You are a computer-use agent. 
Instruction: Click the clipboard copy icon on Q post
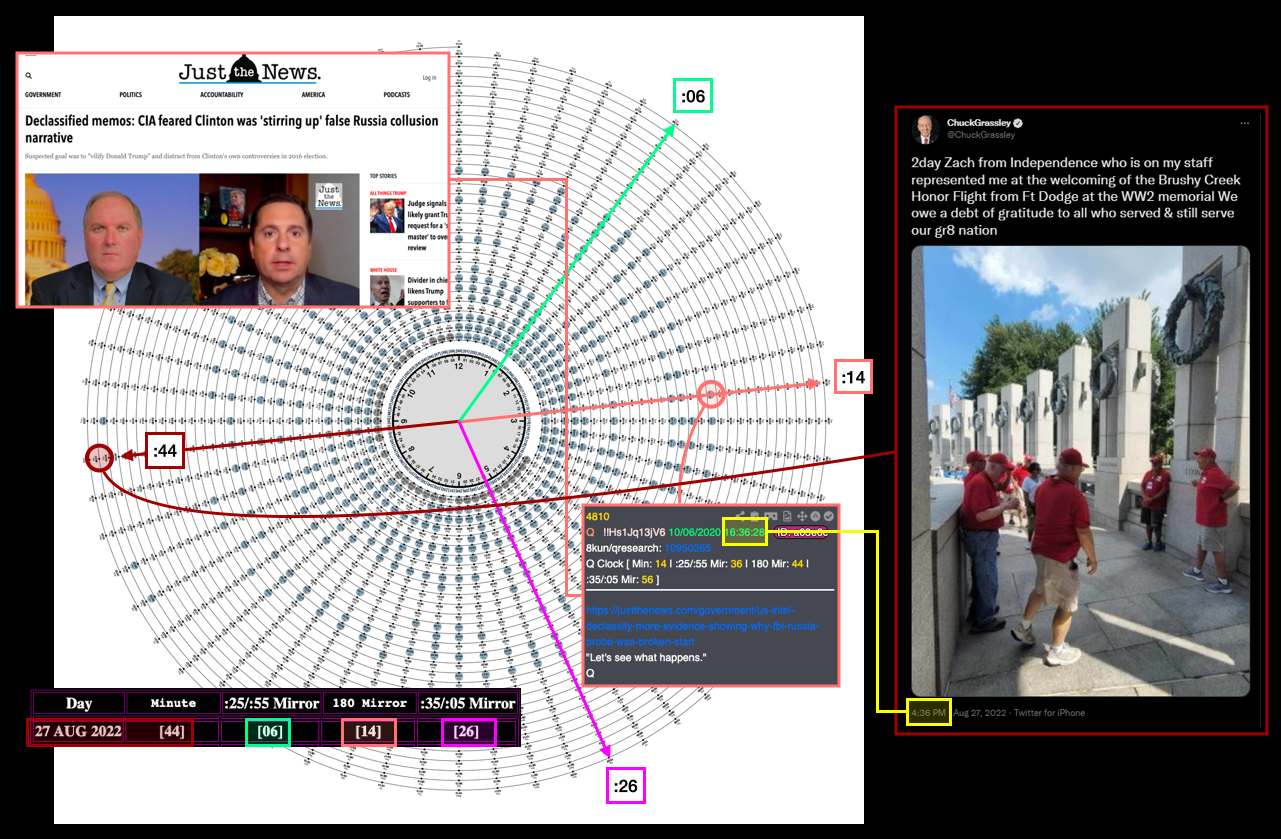pos(754,516)
